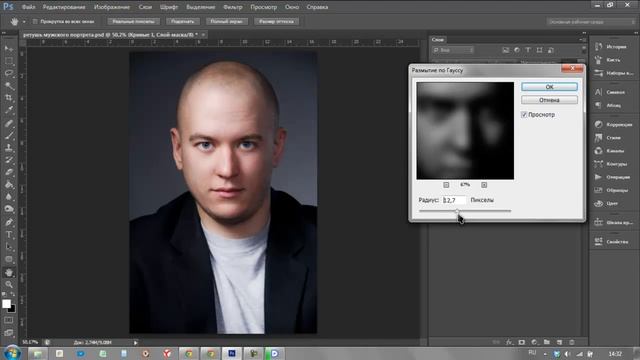
Task: Select the Eraser tool
Action: coord(9,172)
